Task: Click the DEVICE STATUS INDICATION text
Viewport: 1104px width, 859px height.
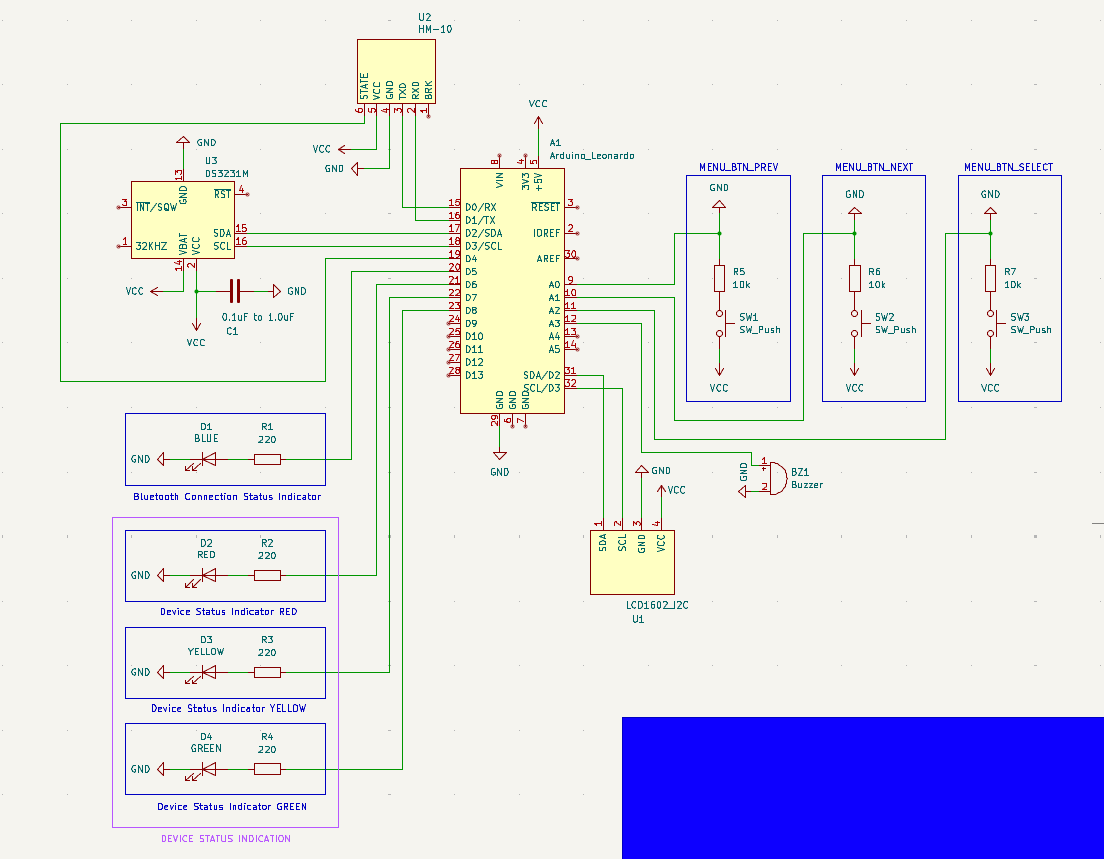Action: (x=226, y=839)
